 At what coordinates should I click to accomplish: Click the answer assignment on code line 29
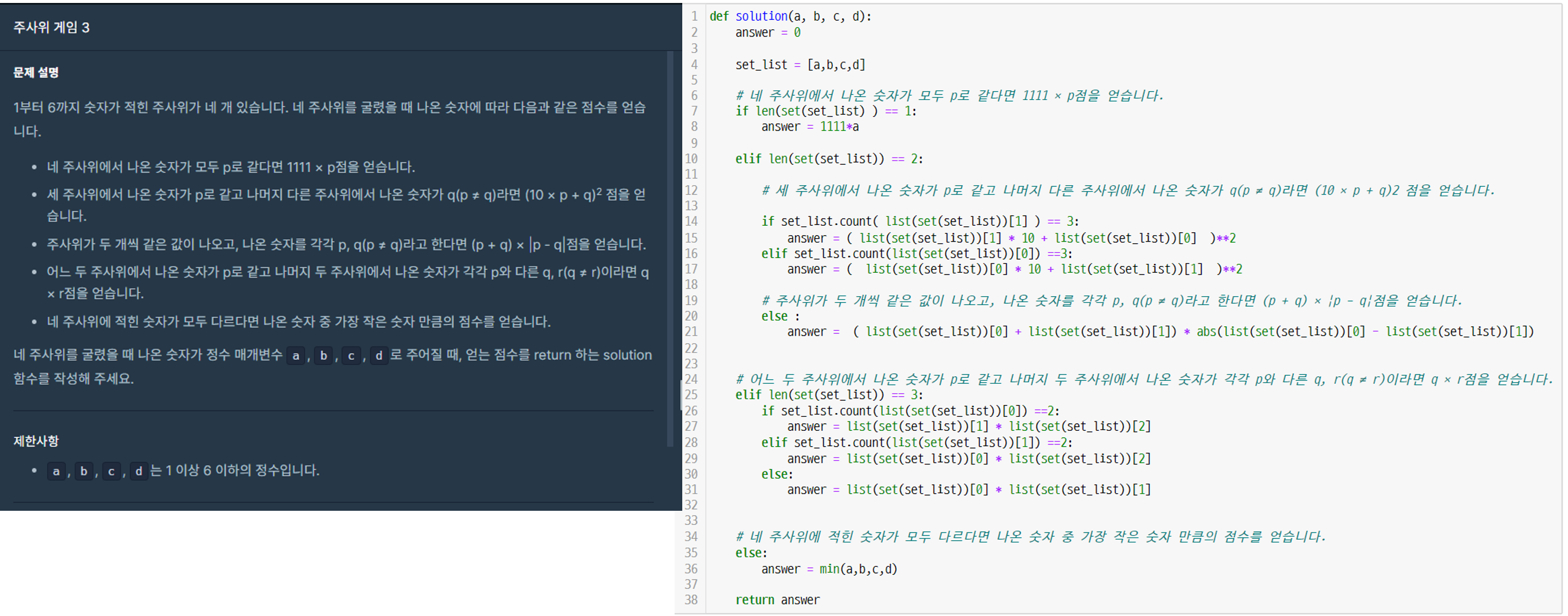(969, 458)
